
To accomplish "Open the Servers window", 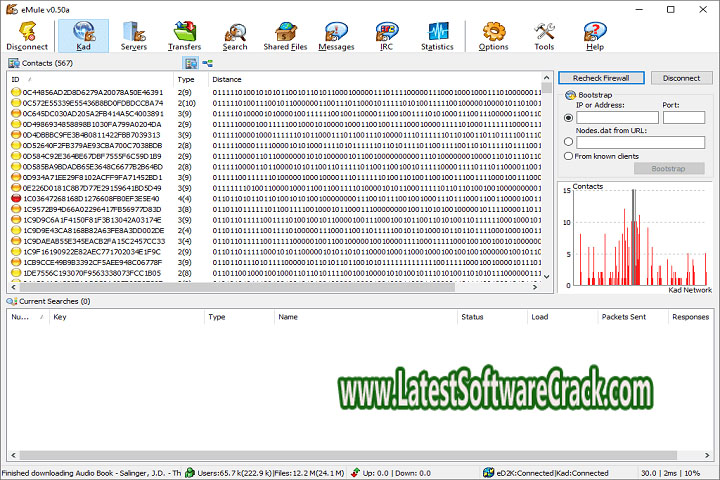I will 134,36.
